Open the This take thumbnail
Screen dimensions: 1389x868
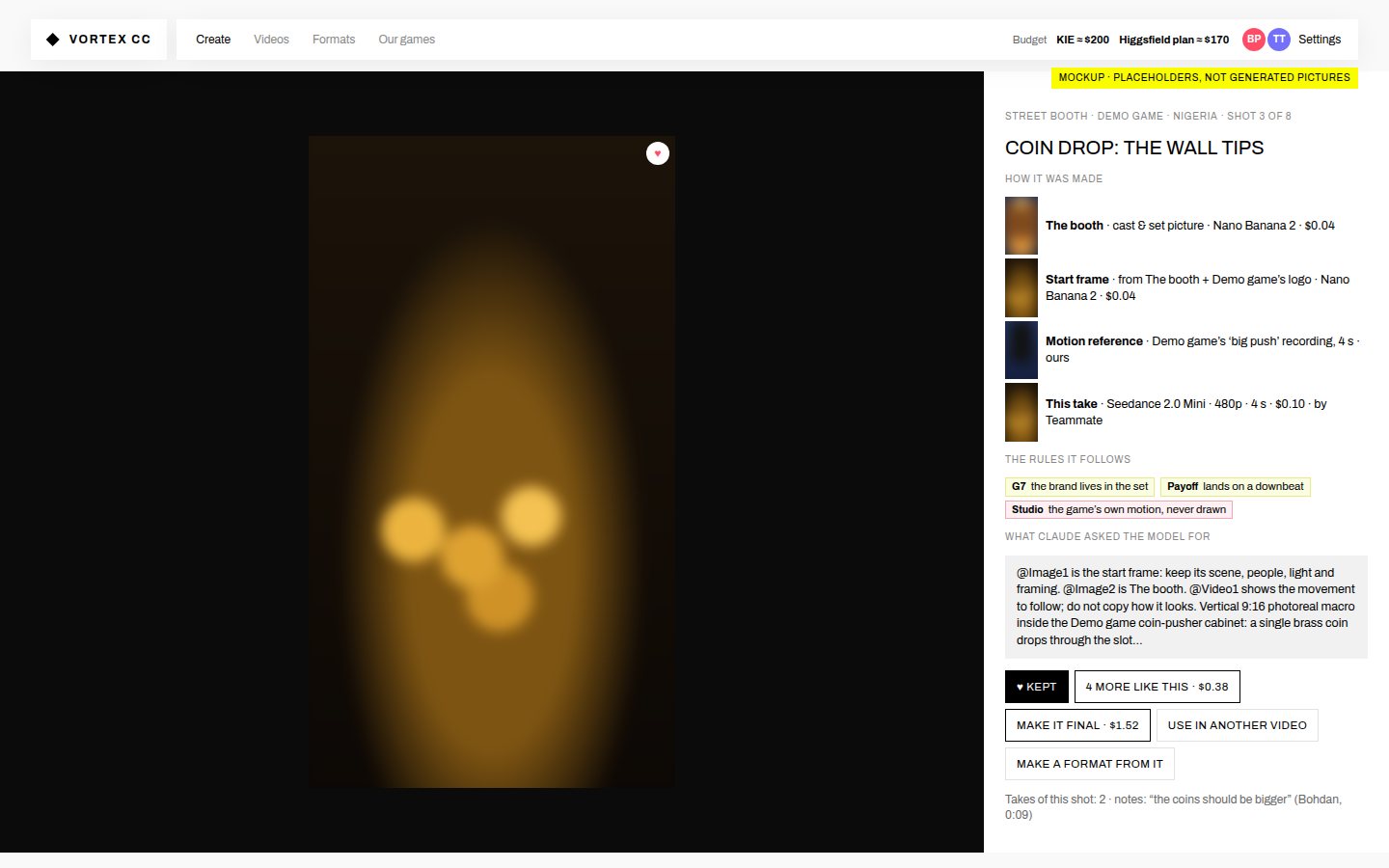tap(1021, 412)
